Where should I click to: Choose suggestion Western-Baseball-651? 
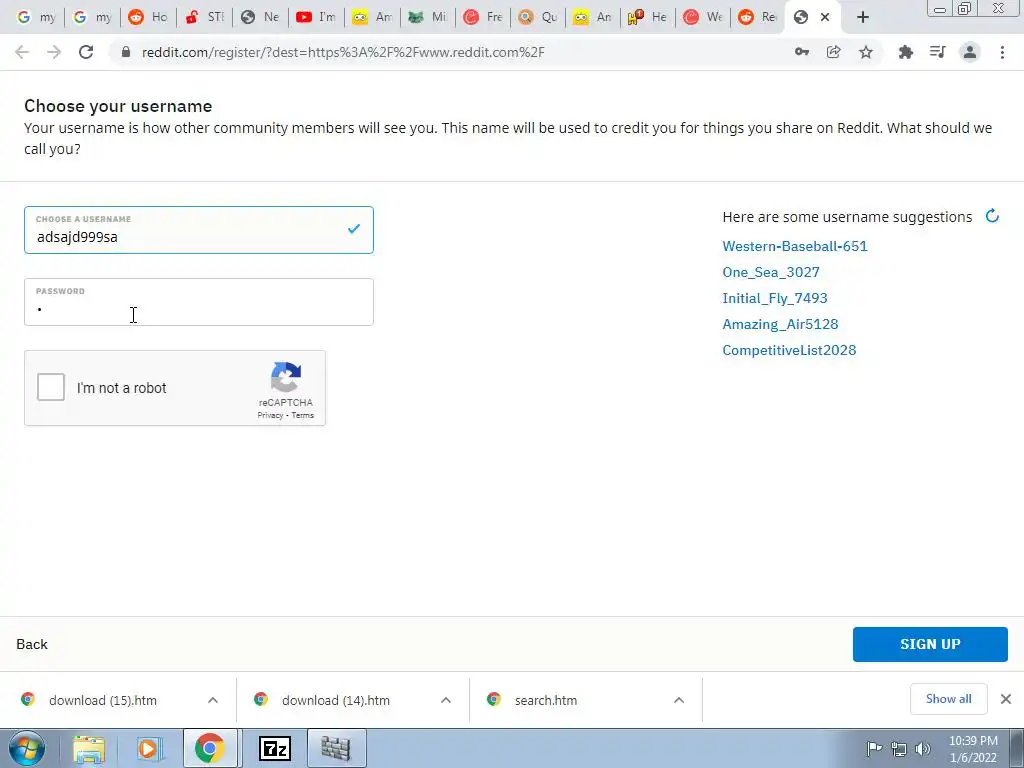[795, 246]
